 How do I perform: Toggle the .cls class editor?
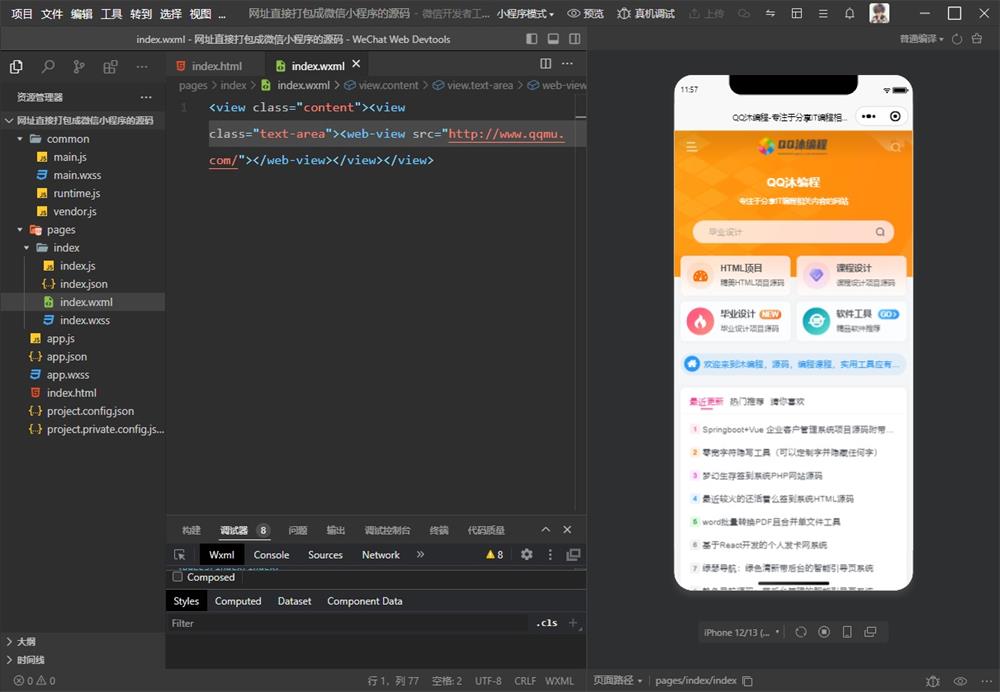pyautogui.click(x=547, y=623)
